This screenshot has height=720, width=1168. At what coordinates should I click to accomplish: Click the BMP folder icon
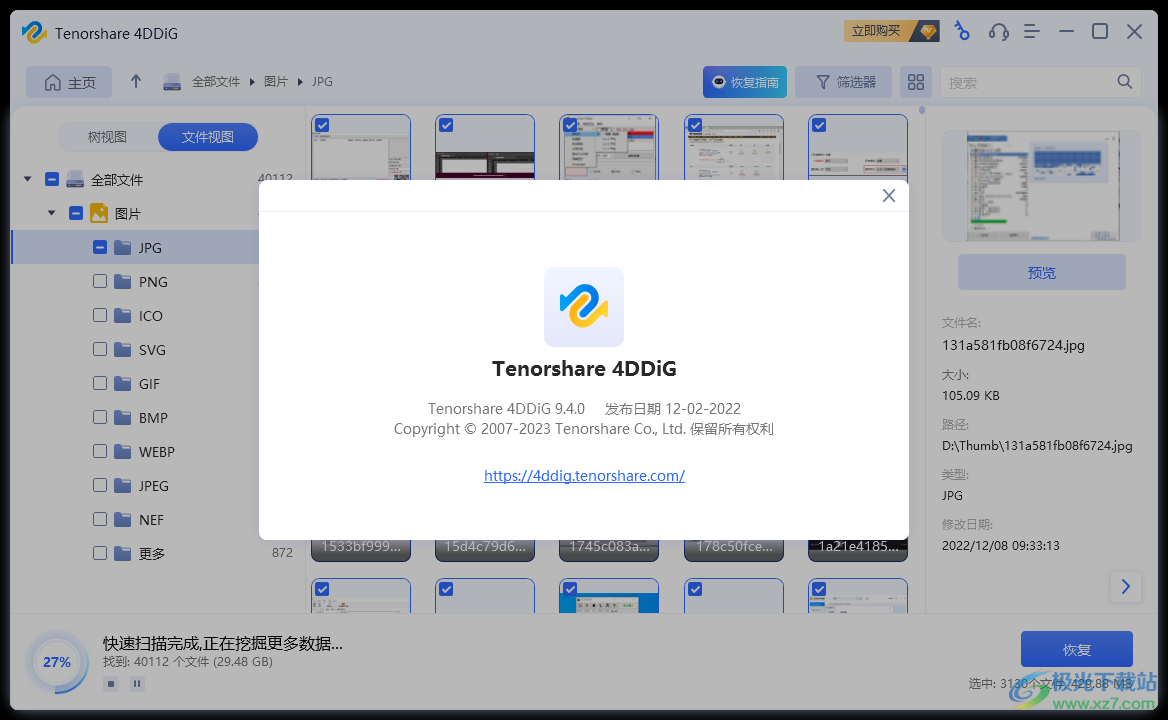[123, 418]
